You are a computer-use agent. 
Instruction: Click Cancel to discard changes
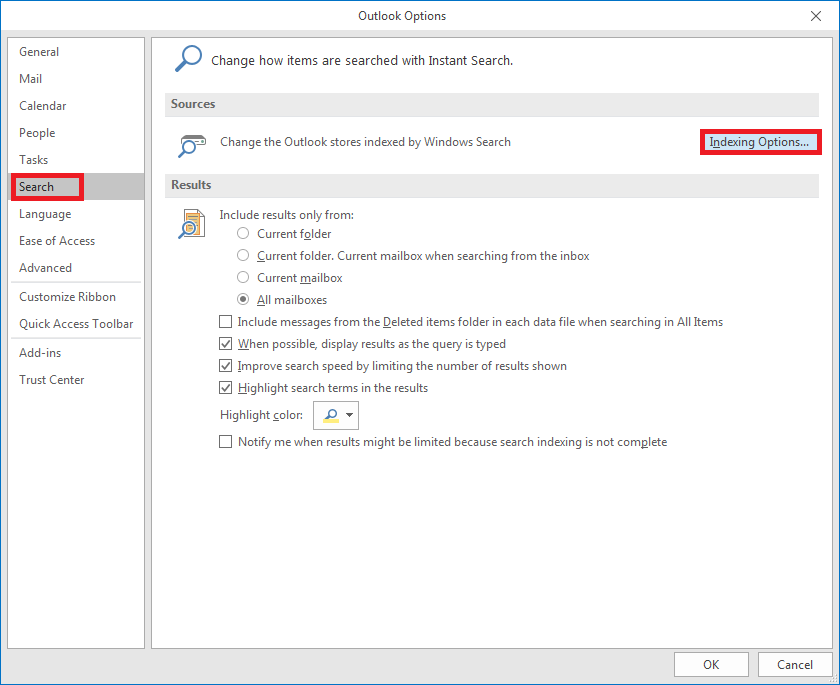click(795, 665)
